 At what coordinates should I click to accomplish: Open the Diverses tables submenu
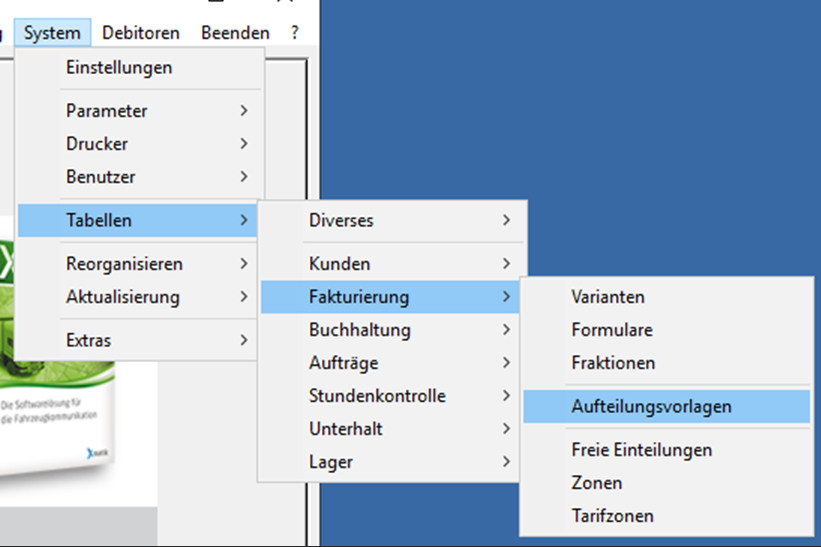[x=342, y=220]
